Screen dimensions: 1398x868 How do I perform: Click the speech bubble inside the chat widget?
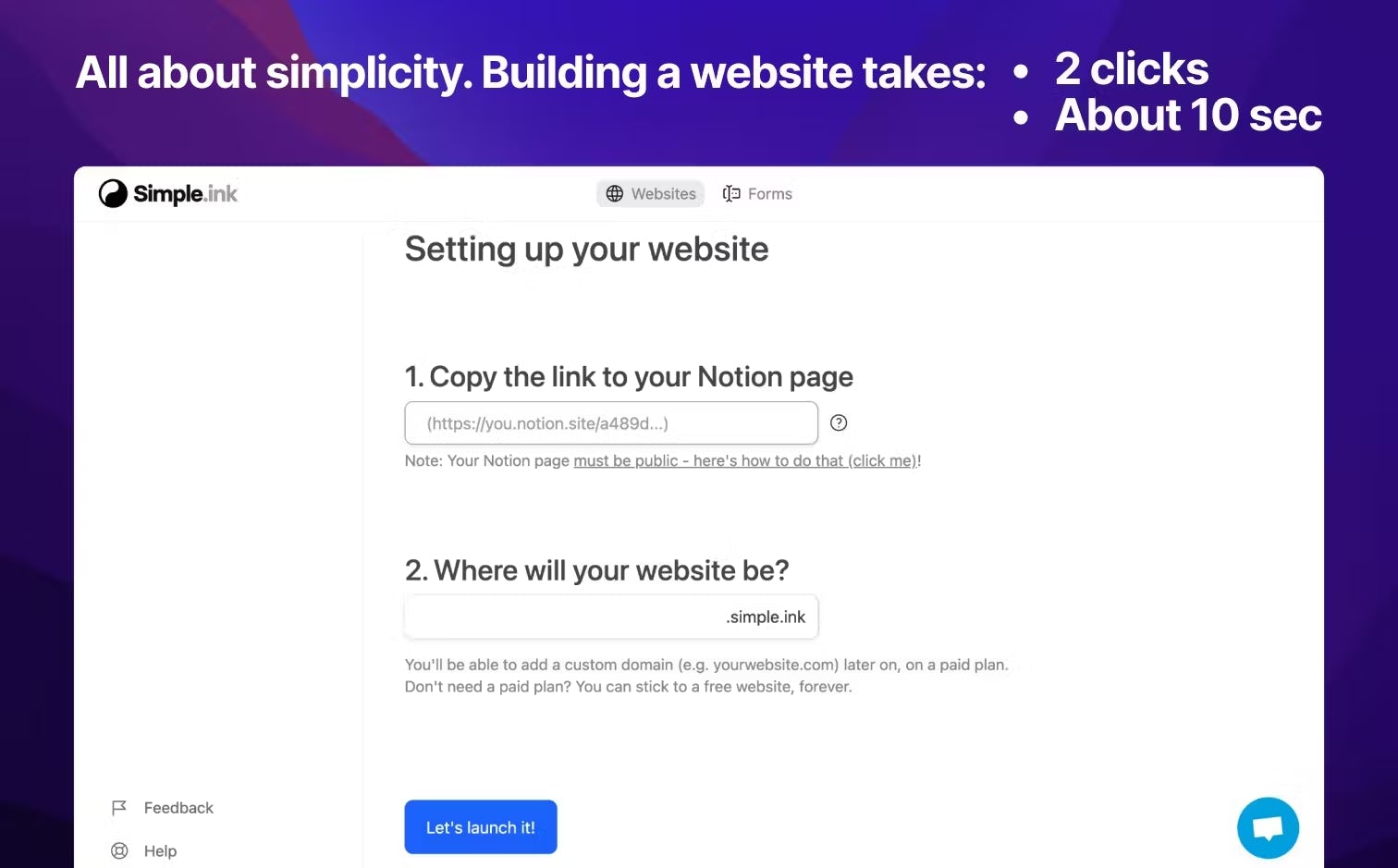pyautogui.click(x=1268, y=827)
